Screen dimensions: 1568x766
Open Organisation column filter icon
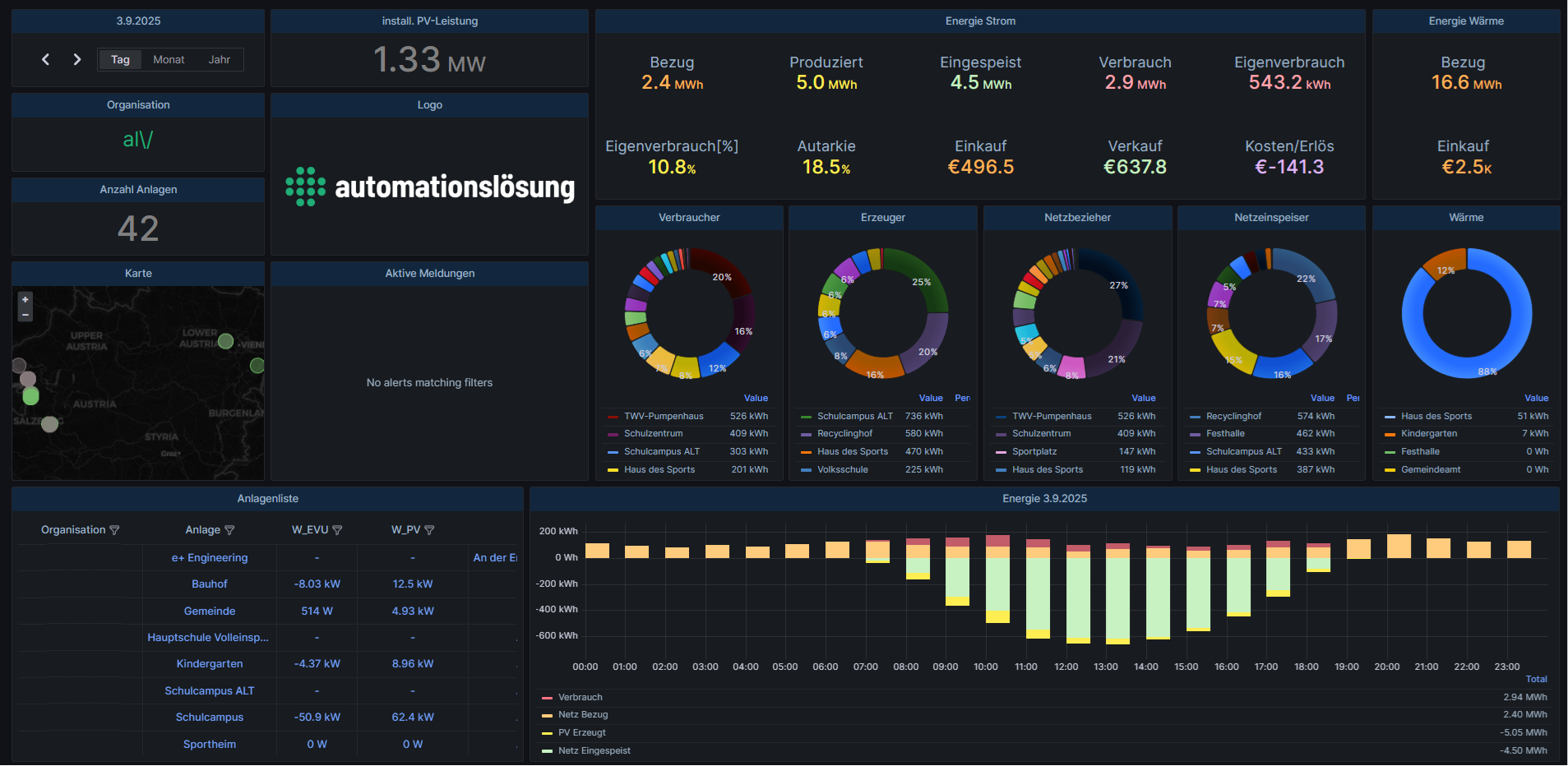(114, 530)
